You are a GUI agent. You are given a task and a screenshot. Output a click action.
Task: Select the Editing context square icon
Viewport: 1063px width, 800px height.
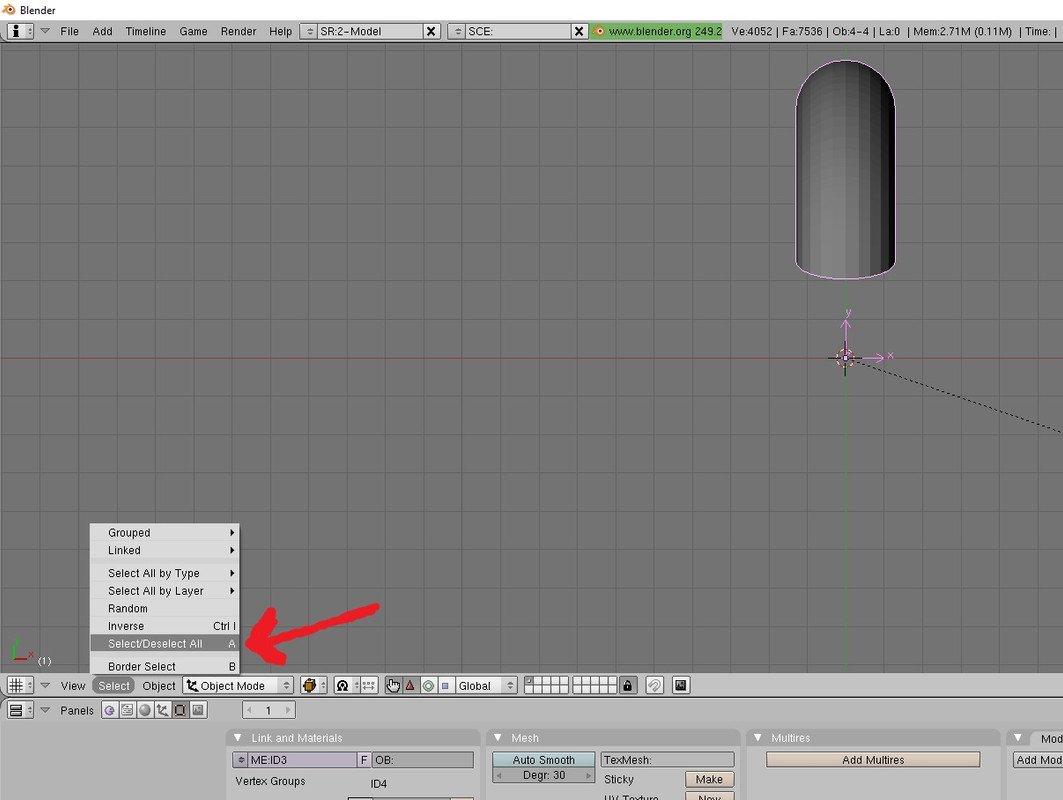180,710
